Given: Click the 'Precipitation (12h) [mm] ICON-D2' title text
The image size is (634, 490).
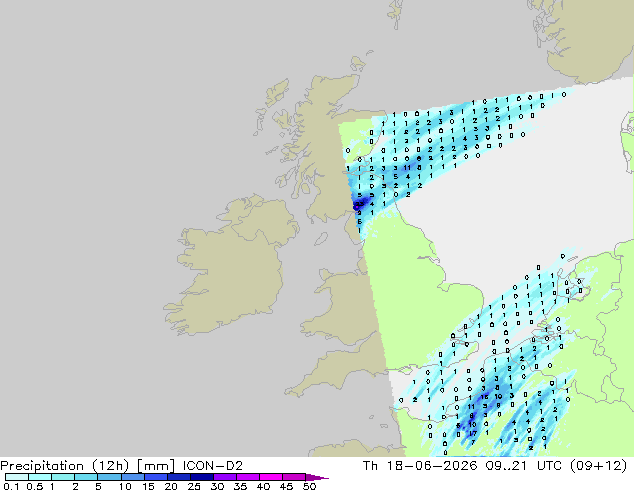Looking at the screenshot, I should [121, 466].
